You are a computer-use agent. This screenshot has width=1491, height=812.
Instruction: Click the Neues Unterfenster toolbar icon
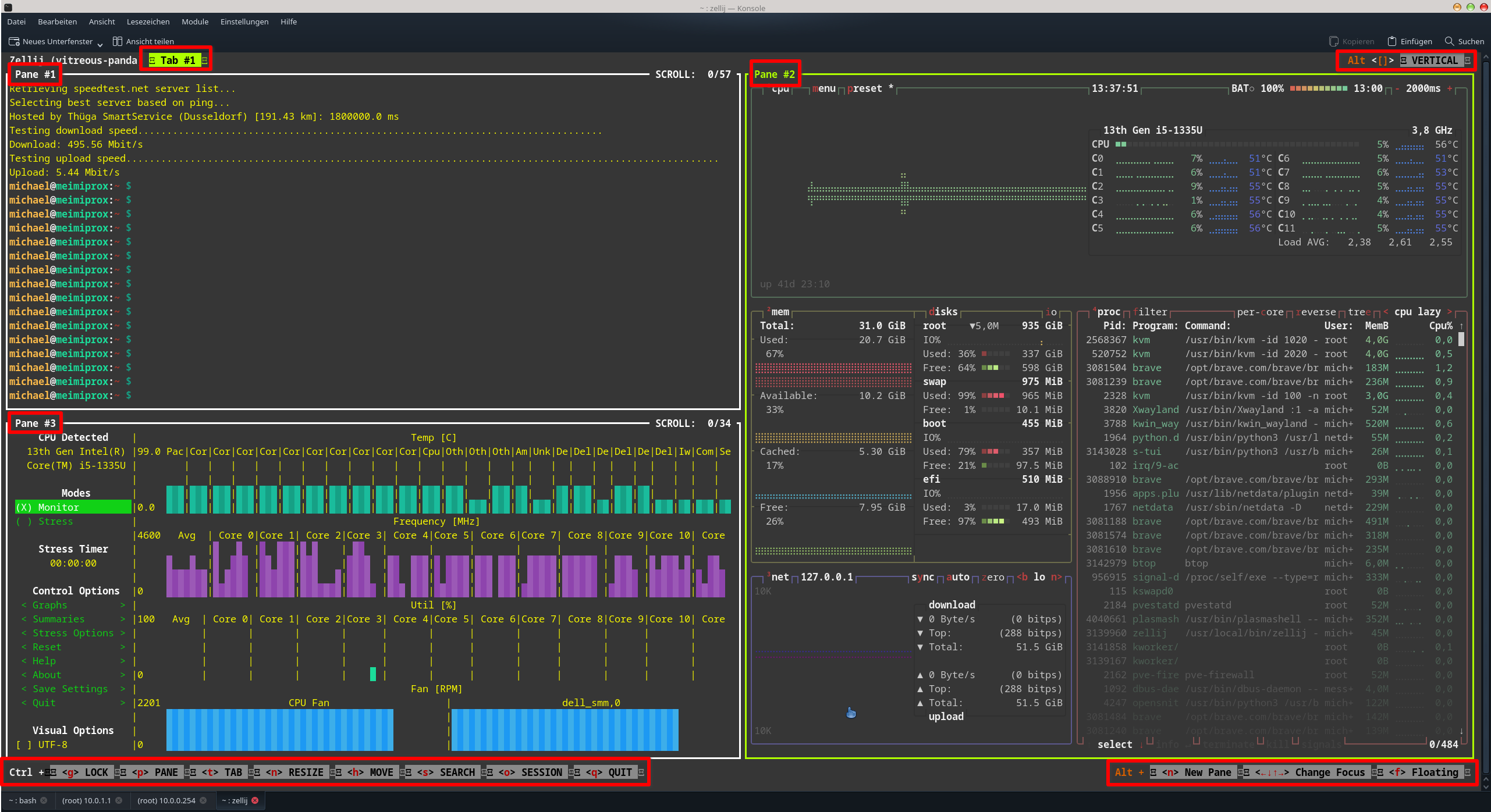14,41
